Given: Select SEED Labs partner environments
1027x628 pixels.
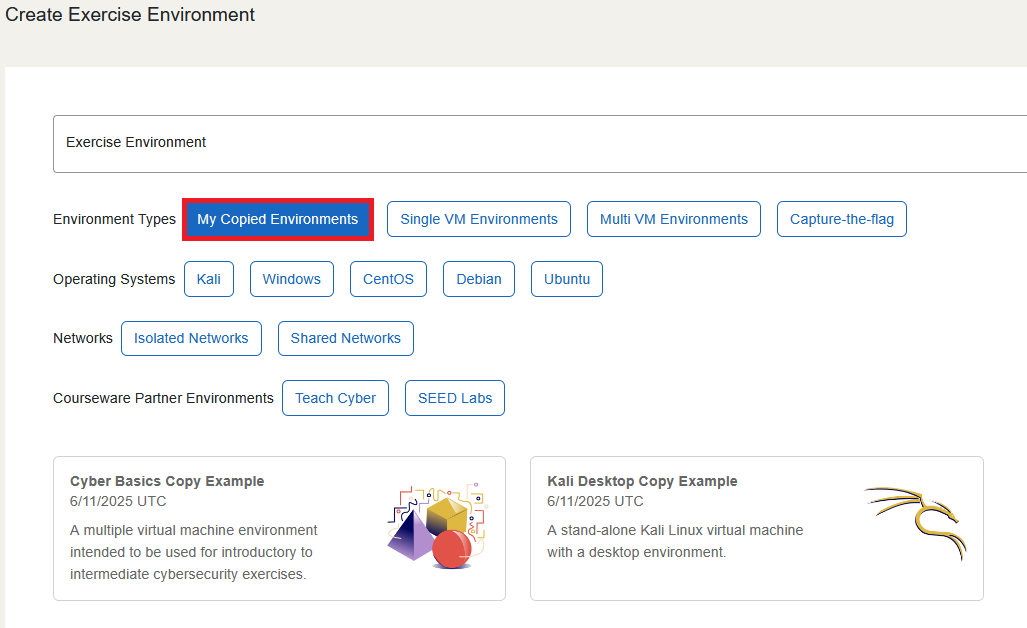Looking at the screenshot, I should tap(455, 398).
